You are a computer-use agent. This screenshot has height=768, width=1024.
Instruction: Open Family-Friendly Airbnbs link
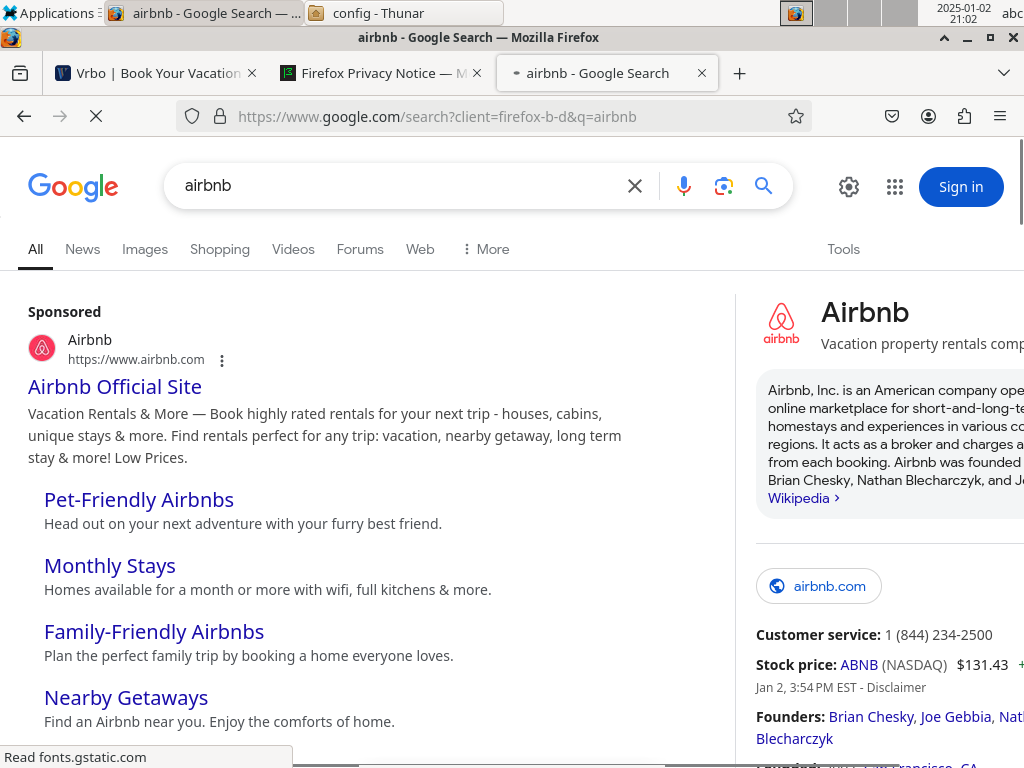(154, 632)
